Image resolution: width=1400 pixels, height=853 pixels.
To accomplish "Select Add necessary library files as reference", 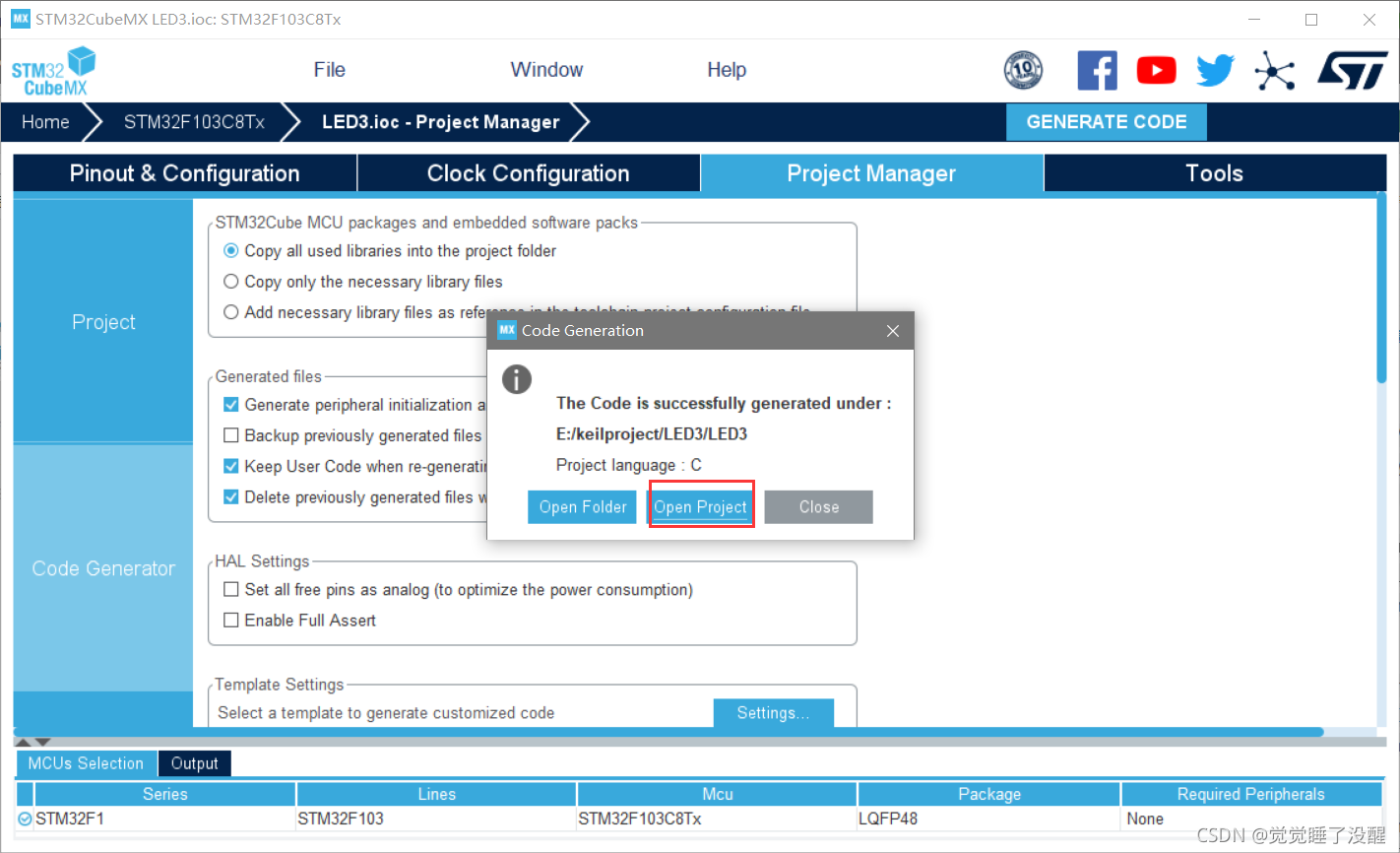I will (231, 312).
